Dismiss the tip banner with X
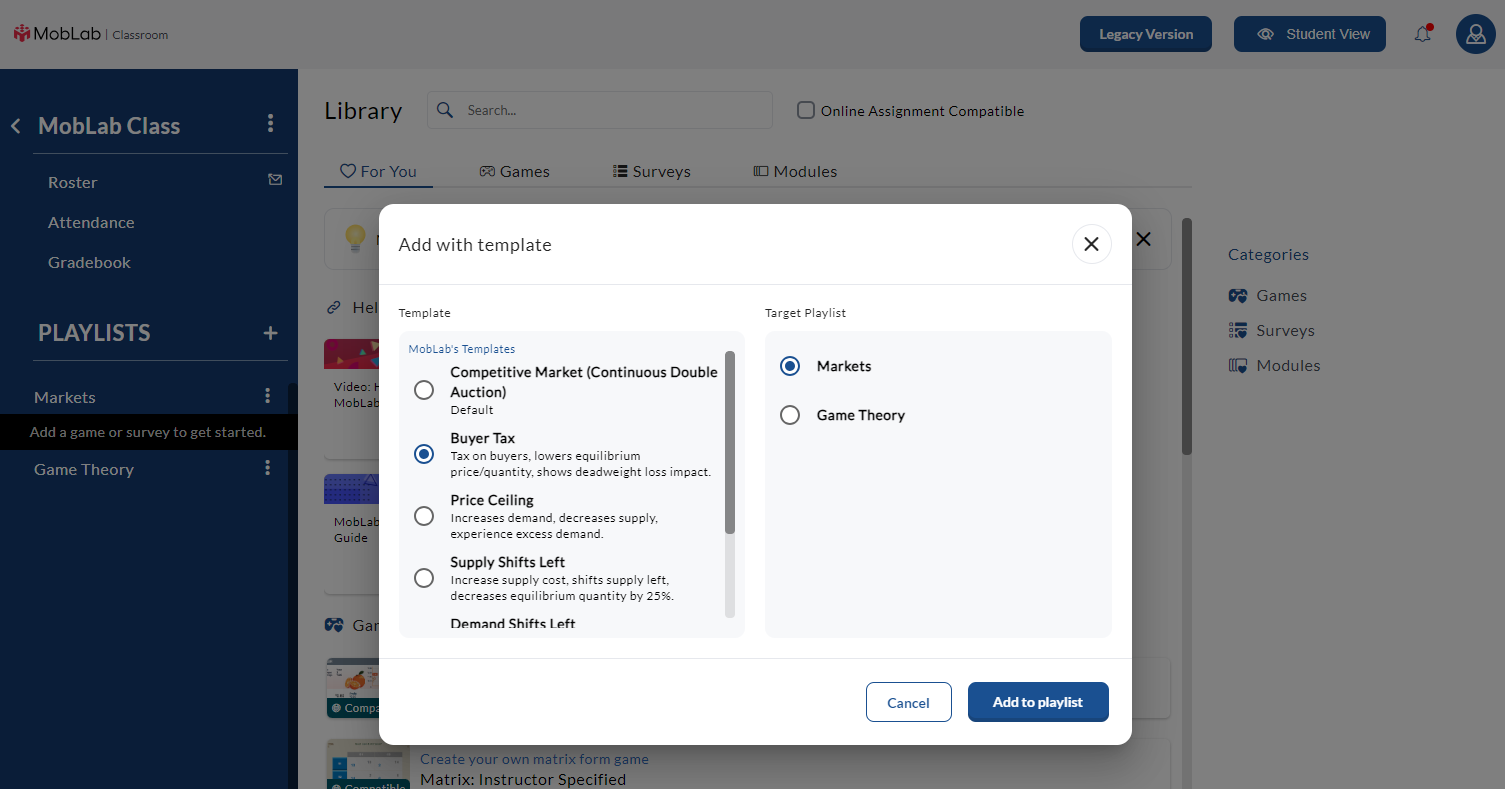 pos(1144,239)
